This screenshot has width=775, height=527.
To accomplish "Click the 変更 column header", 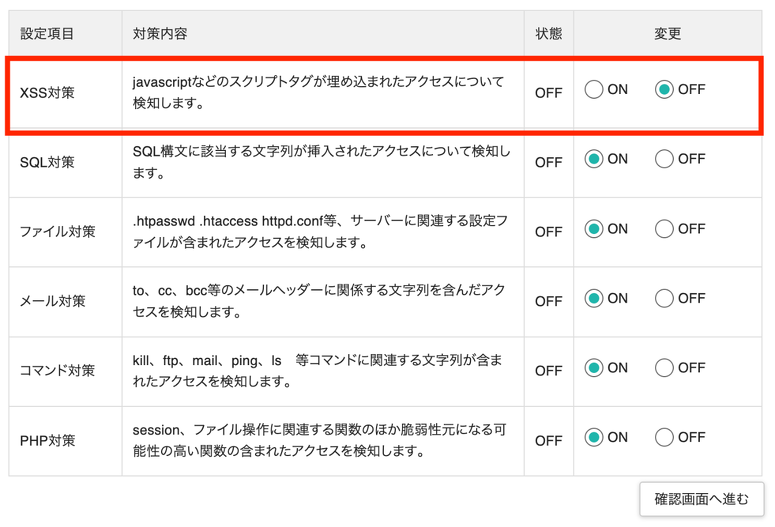I will [x=667, y=34].
